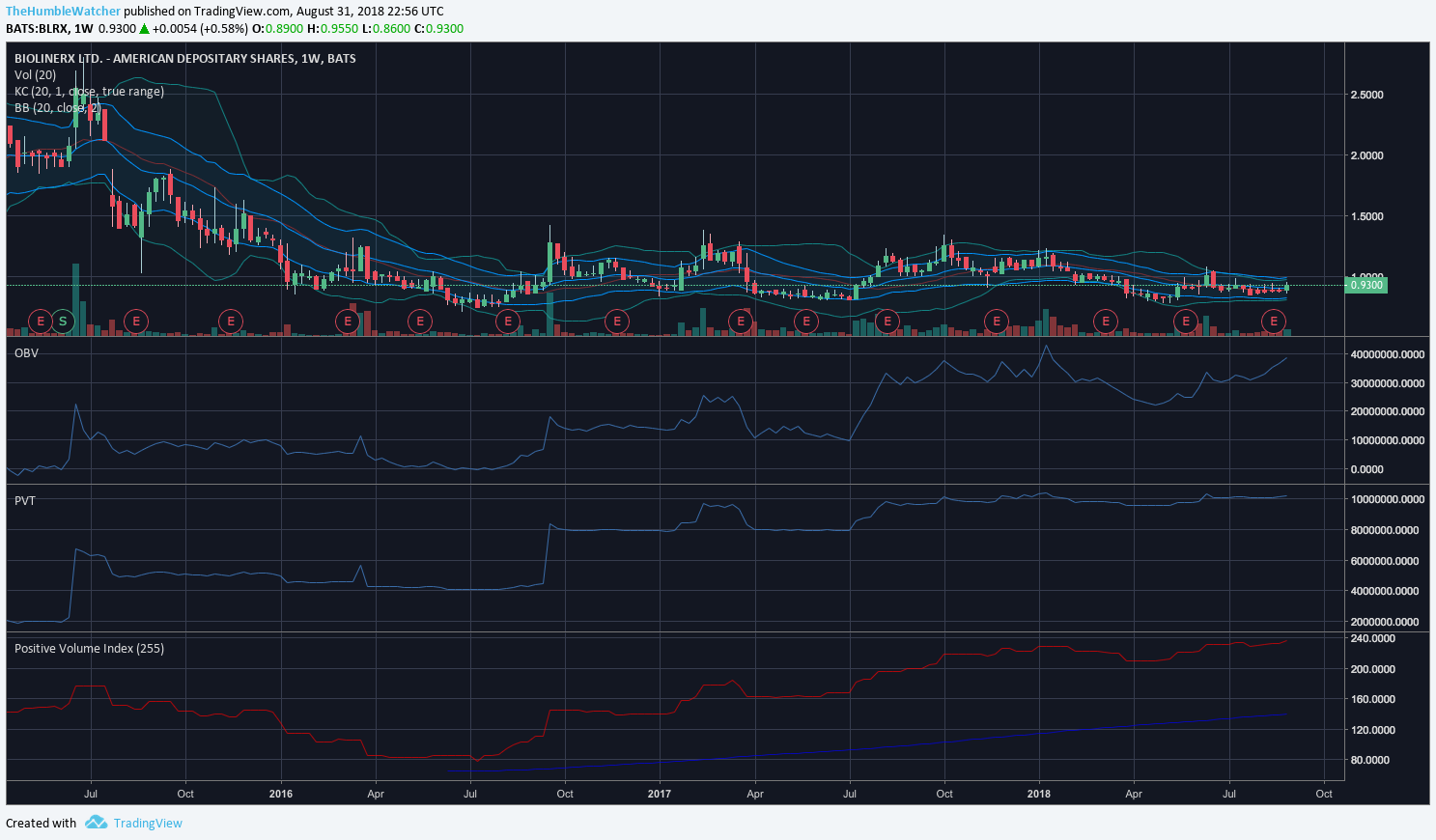This screenshot has height=840, width=1436.
Task: Click the earnings E marker for May 2018
Action: (x=1186, y=321)
